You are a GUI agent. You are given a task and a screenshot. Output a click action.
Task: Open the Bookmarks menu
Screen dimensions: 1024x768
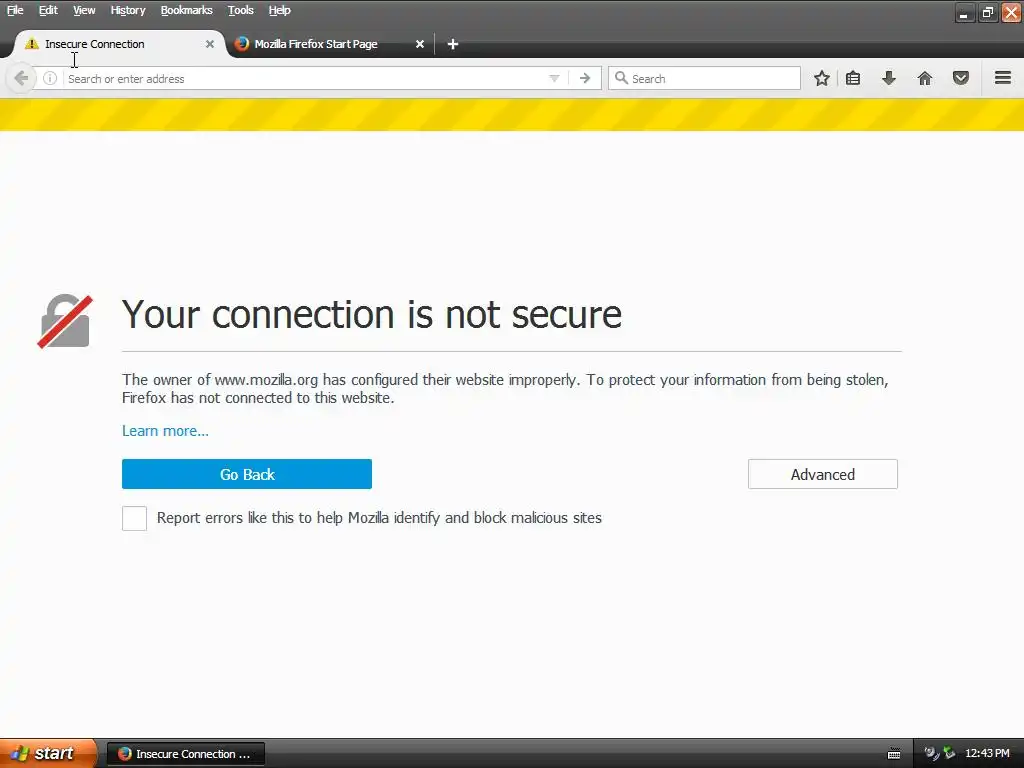[187, 10]
